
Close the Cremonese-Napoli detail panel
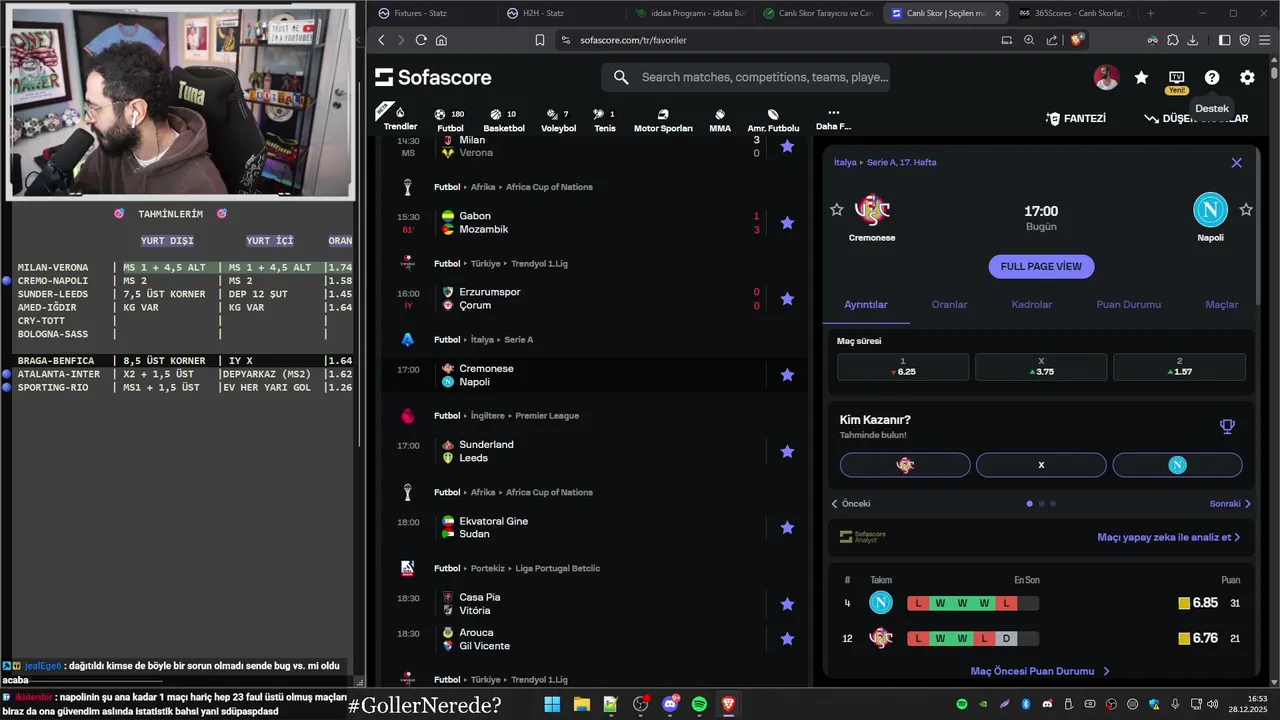1236,163
